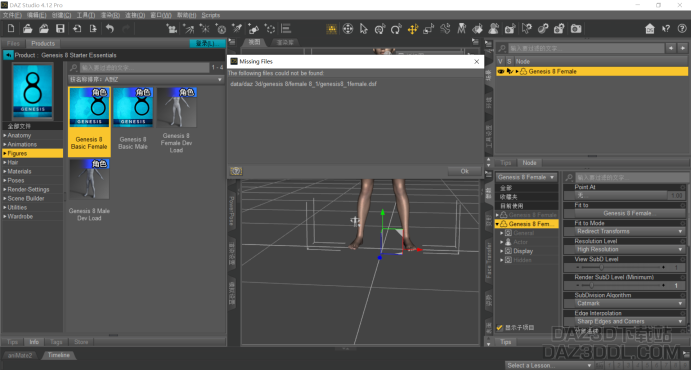This screenshot has width=691, height=370.
Task: Toggle selectable arrow for Genesis 8 Female node
Action: pyautogui.click(x=509, y=71)
